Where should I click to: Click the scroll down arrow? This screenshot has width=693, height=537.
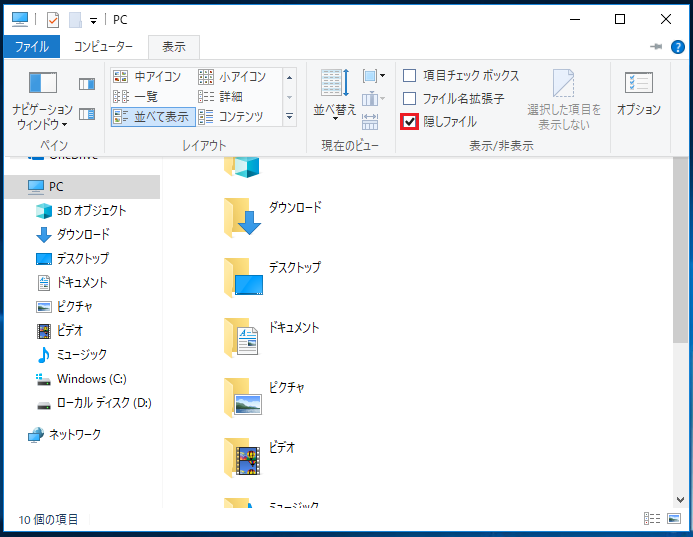681,500
